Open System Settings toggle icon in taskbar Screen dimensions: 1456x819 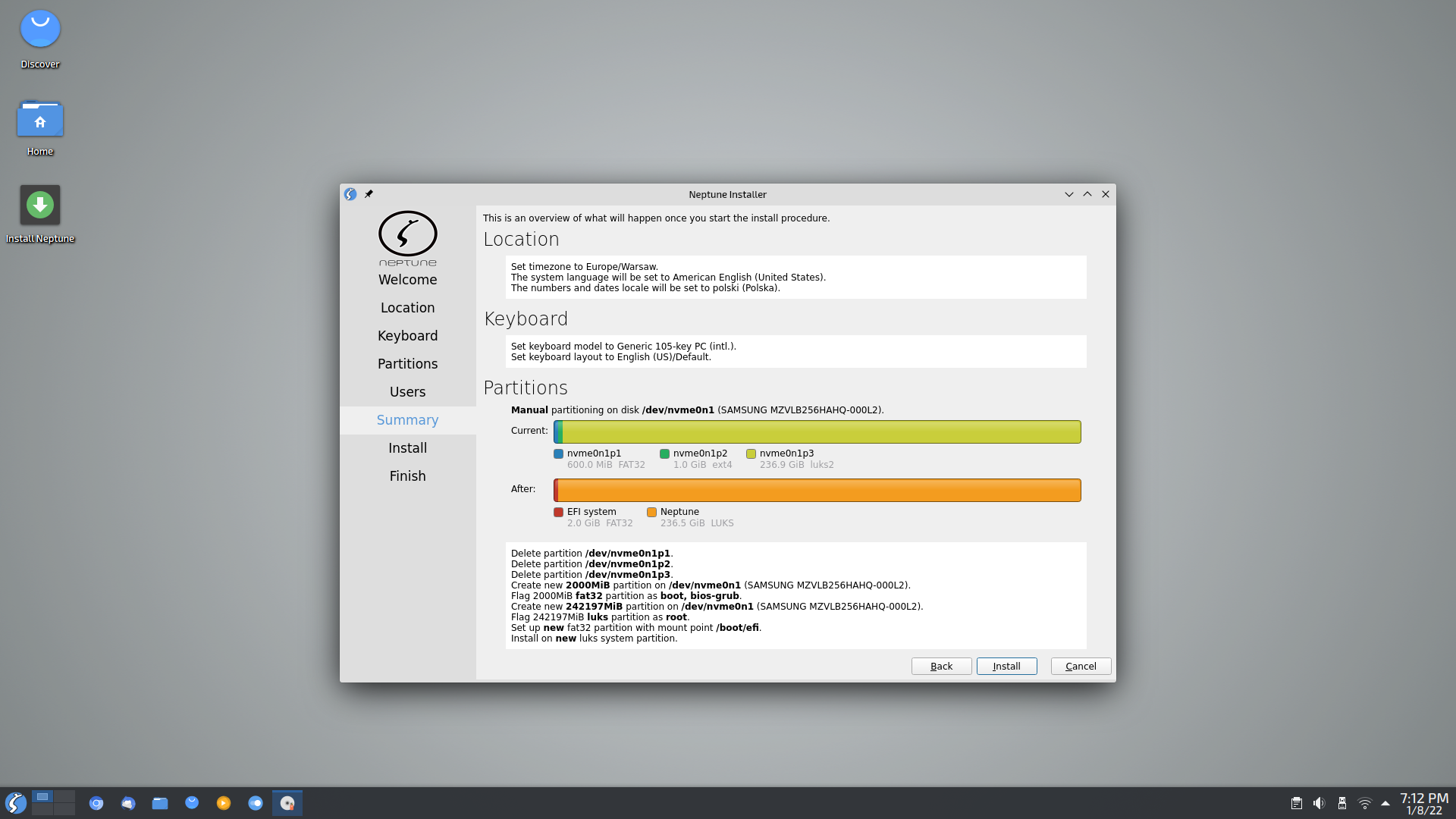click(x=256, y=803)
